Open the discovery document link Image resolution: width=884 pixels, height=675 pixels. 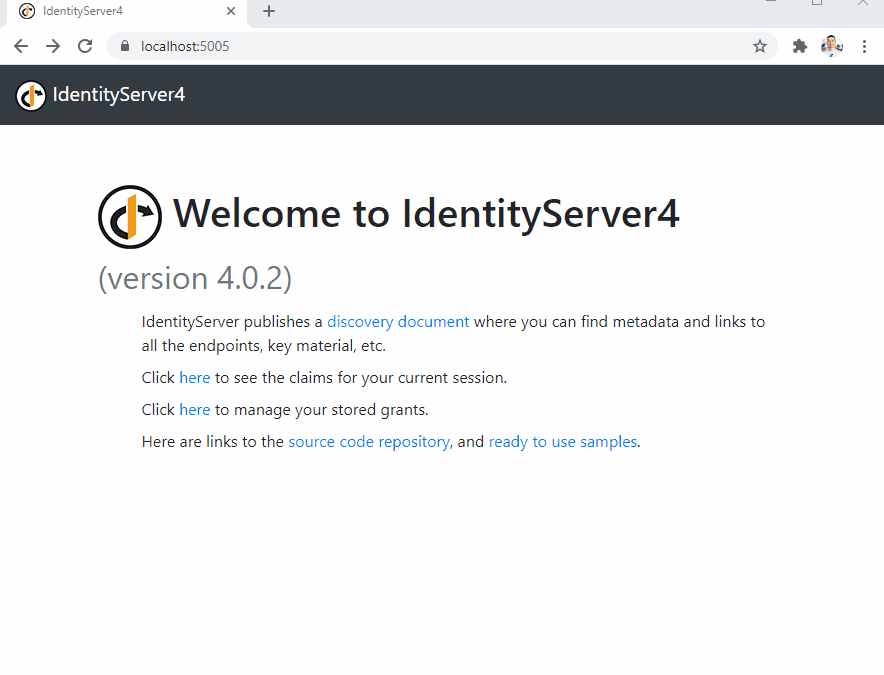pyautogui.click(x=398, y=322)
